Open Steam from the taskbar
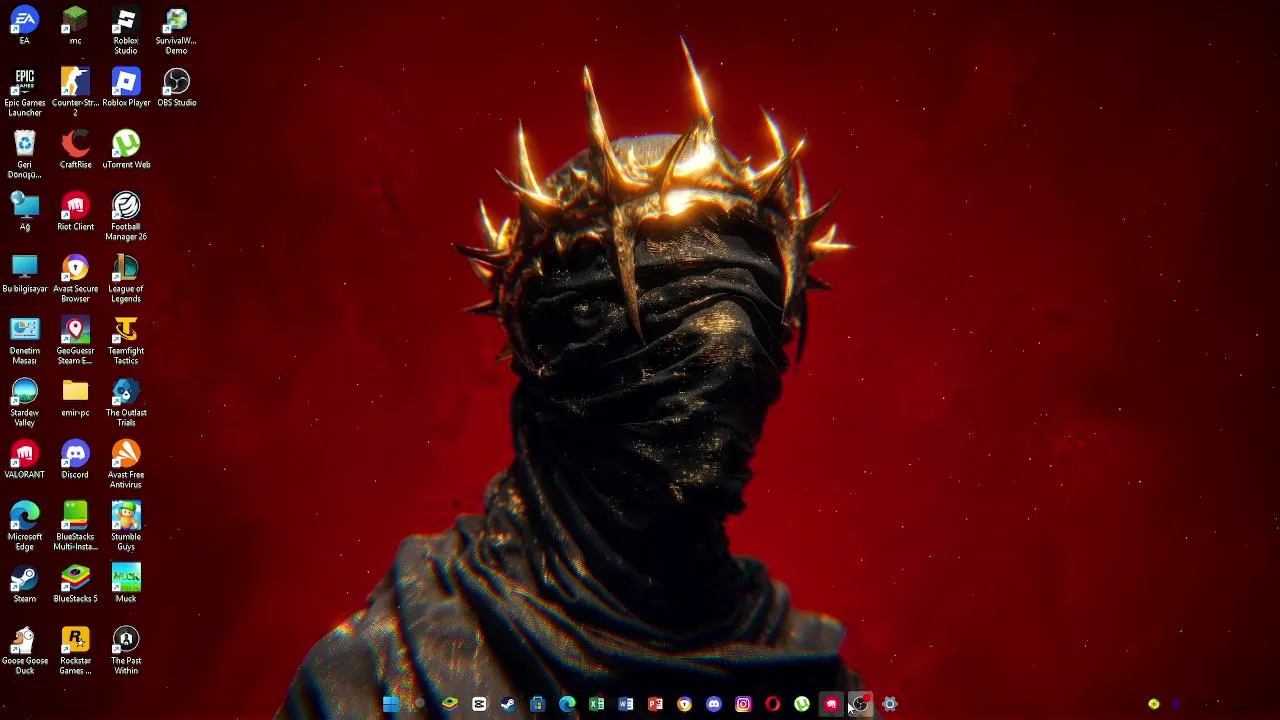 tap(508, 705)
